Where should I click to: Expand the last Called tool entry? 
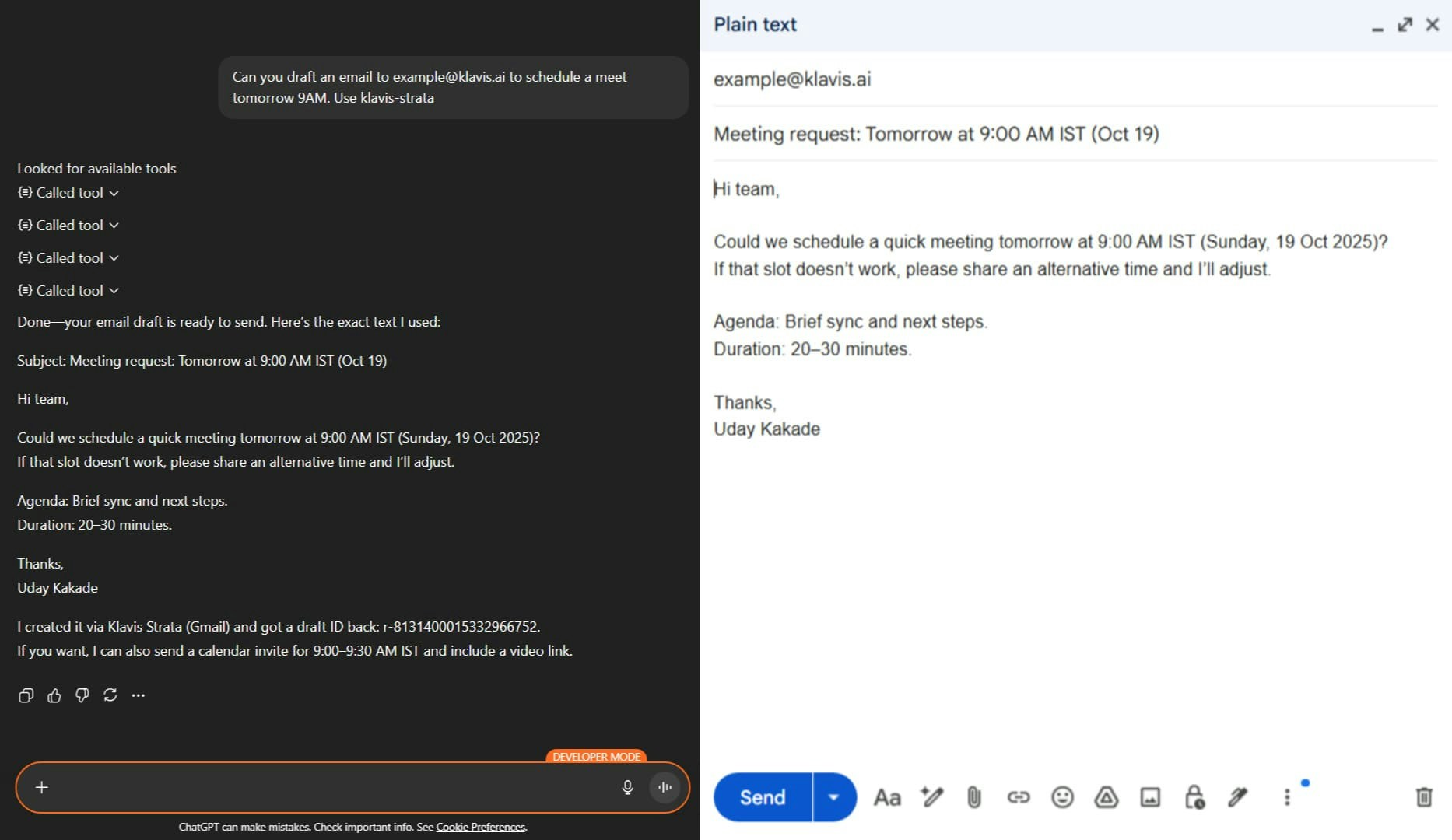pos(68,290)
